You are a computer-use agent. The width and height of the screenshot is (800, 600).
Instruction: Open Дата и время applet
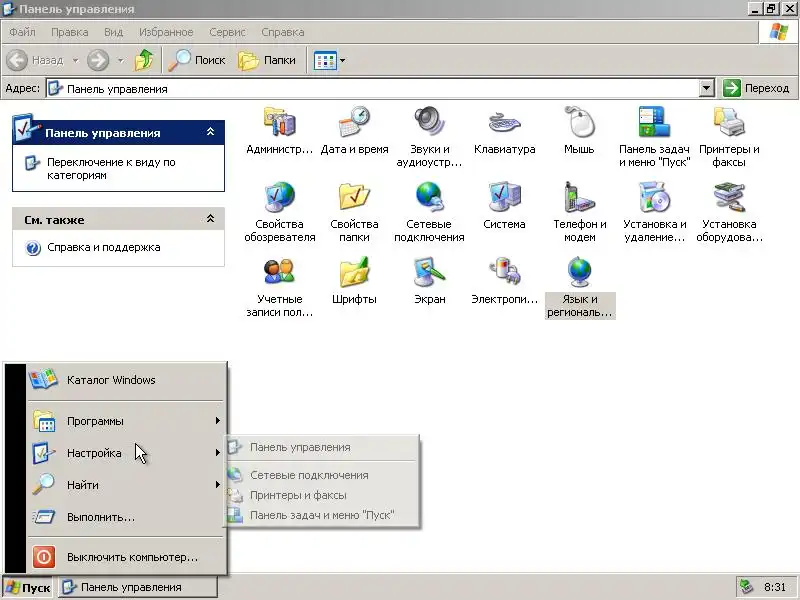point(354,130)
